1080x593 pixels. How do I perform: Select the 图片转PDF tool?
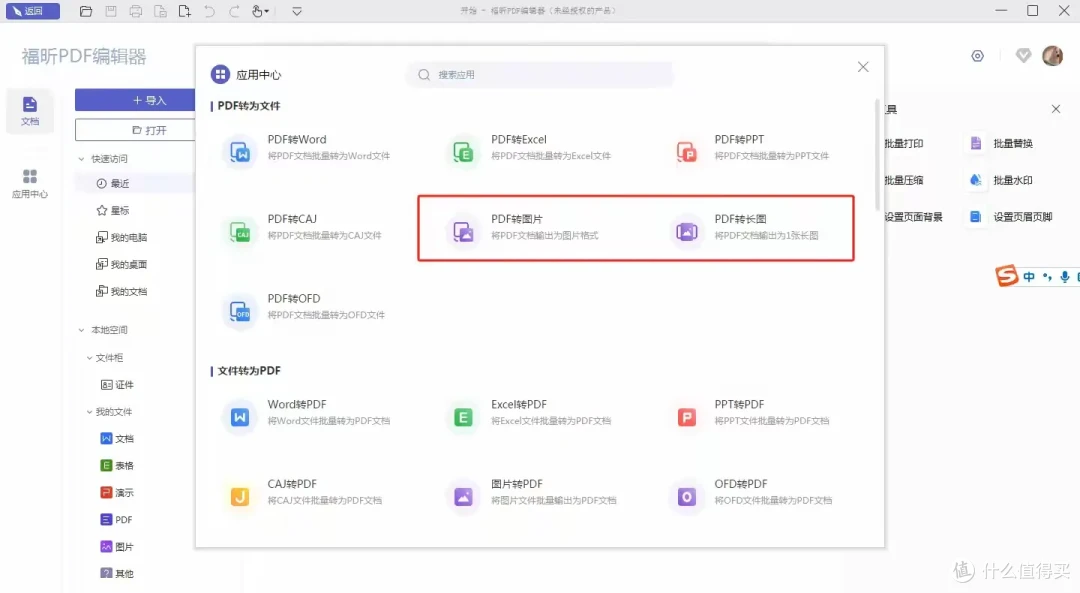click(x=532, y=492)
